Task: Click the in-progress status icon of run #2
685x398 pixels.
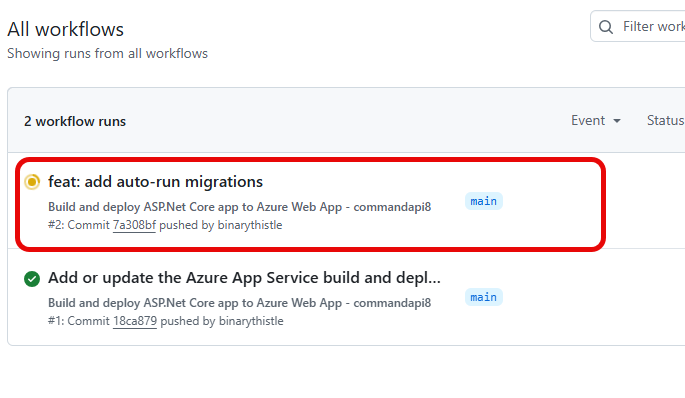Action: (x=32, y=182)
